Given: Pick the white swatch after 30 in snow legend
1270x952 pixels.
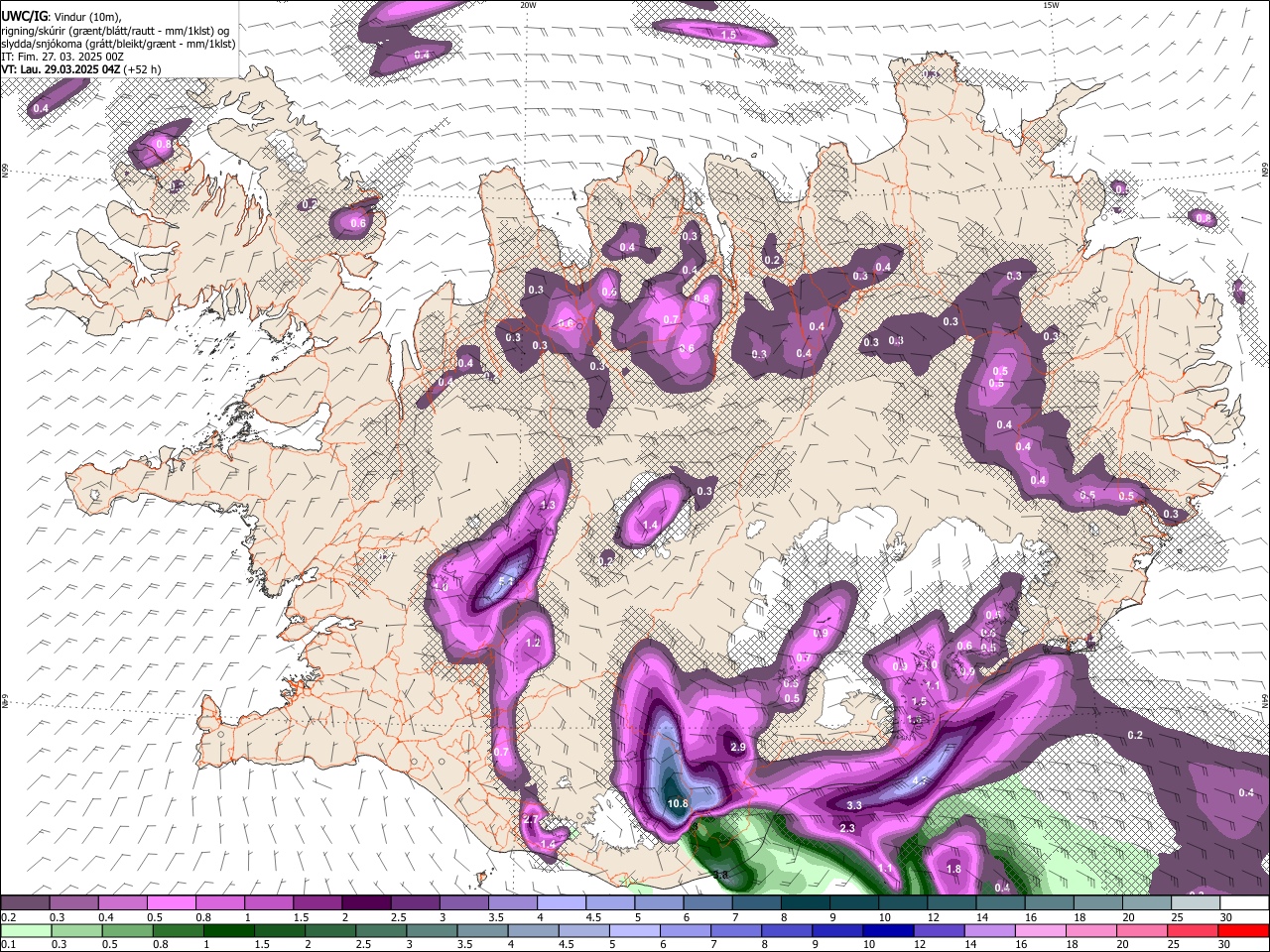Looking at the screenshot, I should pos(1245,902).
